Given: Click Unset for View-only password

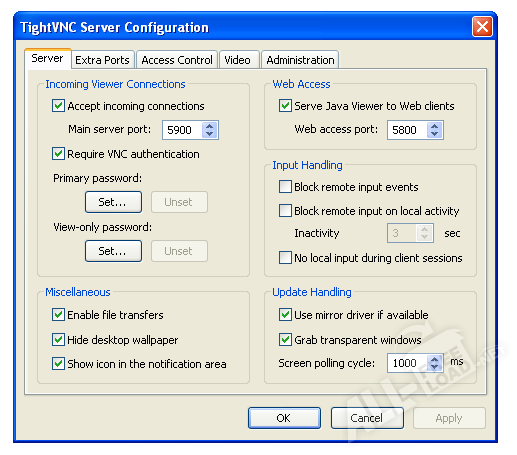Looking at the screenshot, I should click(179, 251).
